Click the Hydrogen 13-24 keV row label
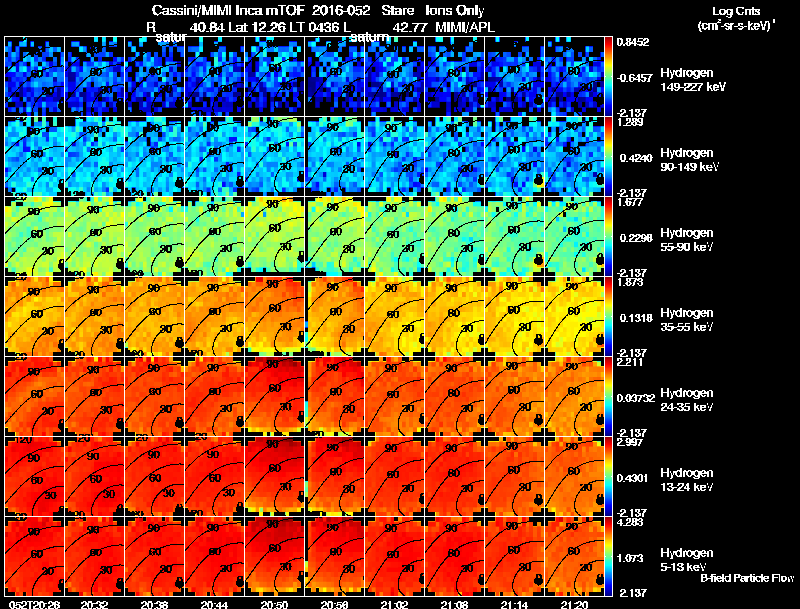 tap(687, 480)
